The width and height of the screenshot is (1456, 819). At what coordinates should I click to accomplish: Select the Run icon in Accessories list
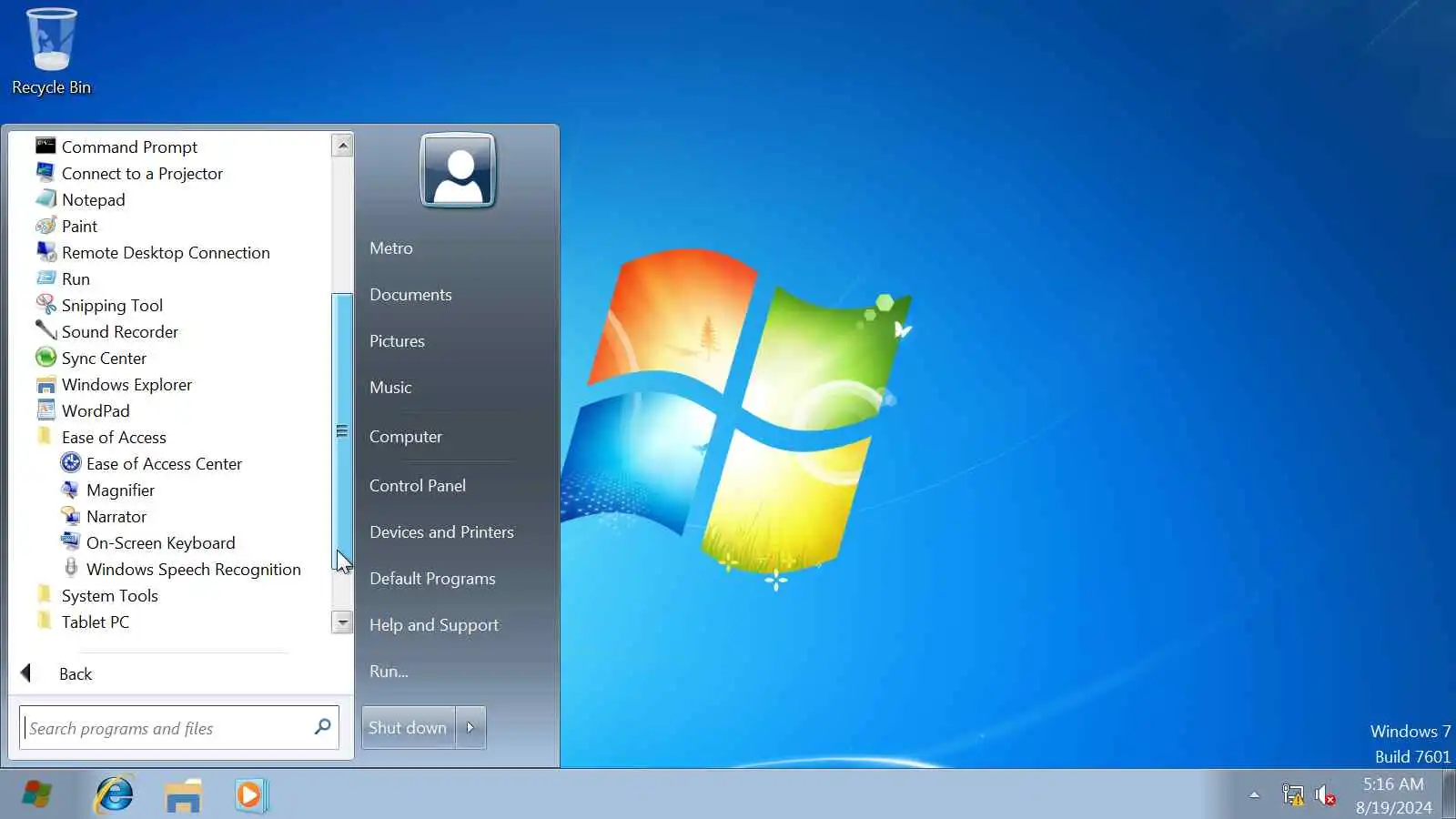point(45,278)
